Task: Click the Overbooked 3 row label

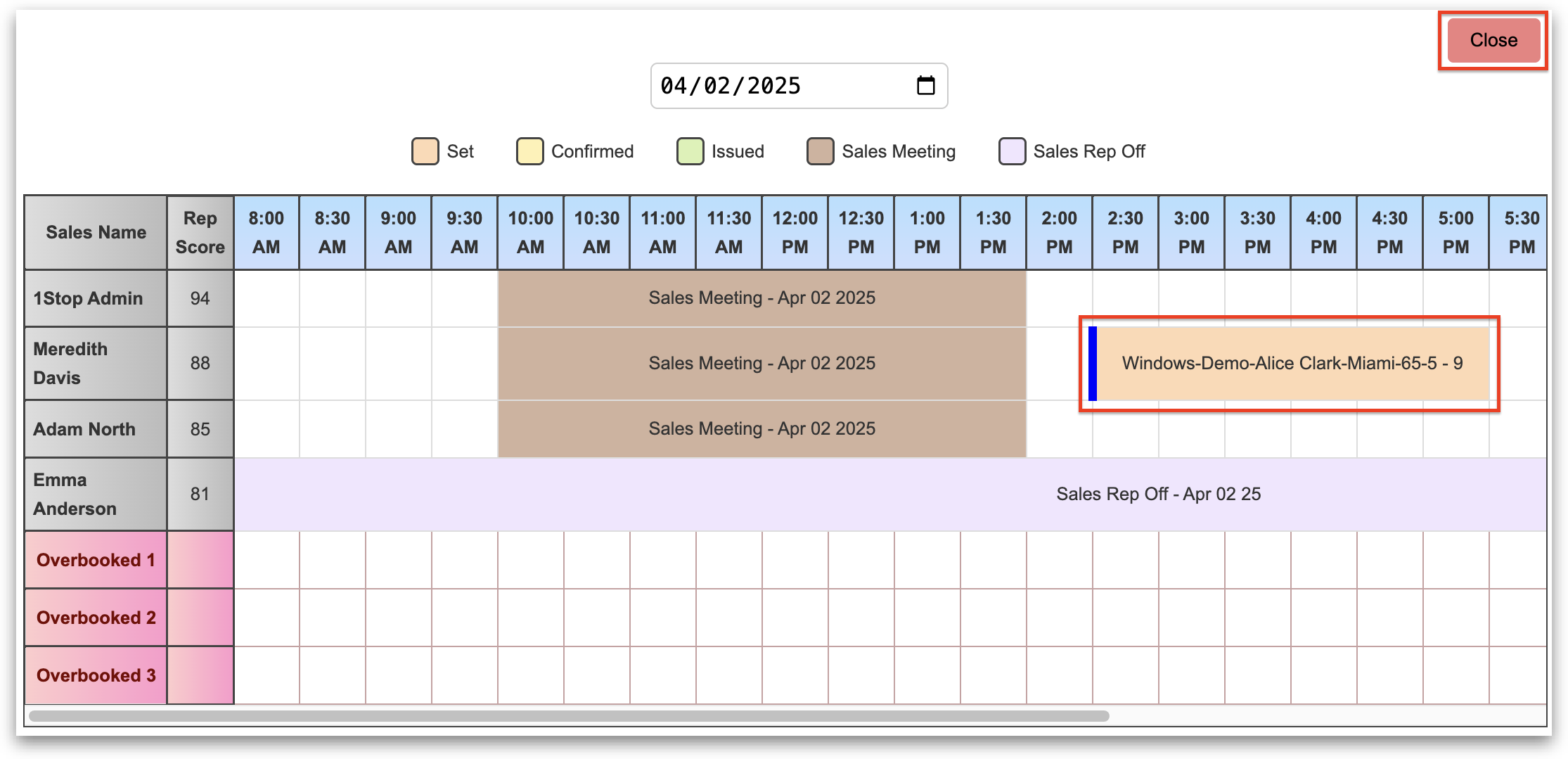Action: click(96, 675)
